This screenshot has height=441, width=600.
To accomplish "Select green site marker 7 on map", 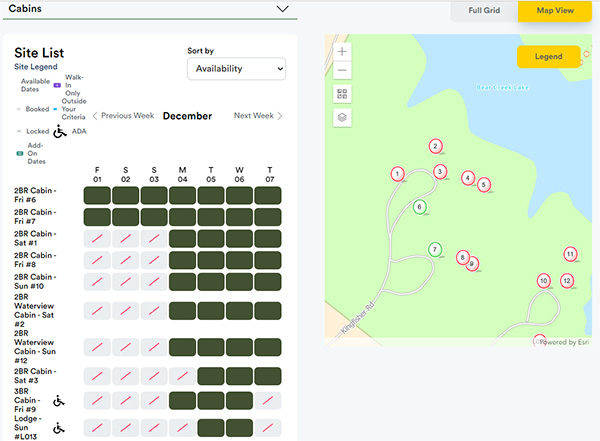I will (x=435, y=249).
